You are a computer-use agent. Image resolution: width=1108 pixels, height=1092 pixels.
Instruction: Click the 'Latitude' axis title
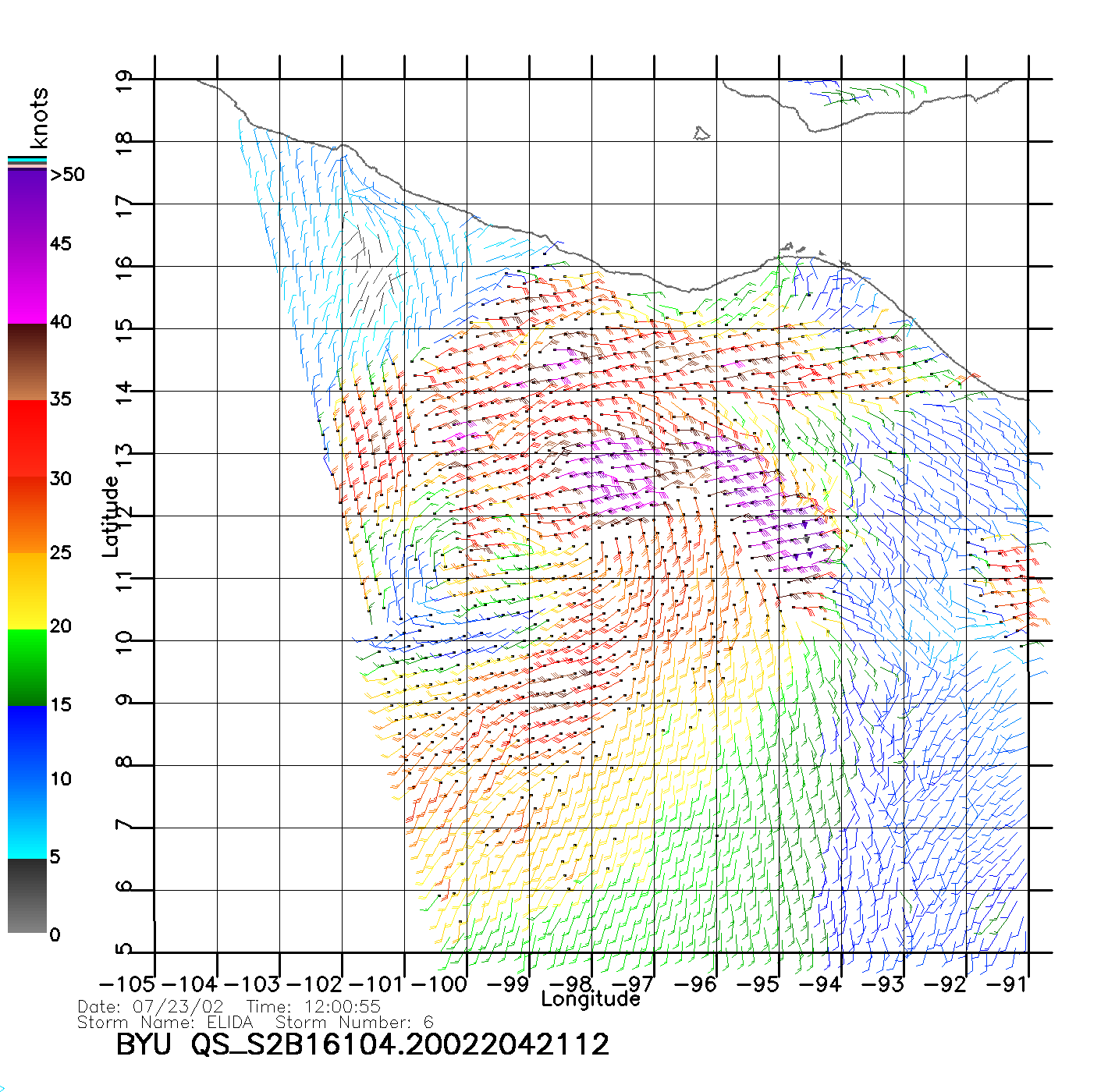point(111,516)
